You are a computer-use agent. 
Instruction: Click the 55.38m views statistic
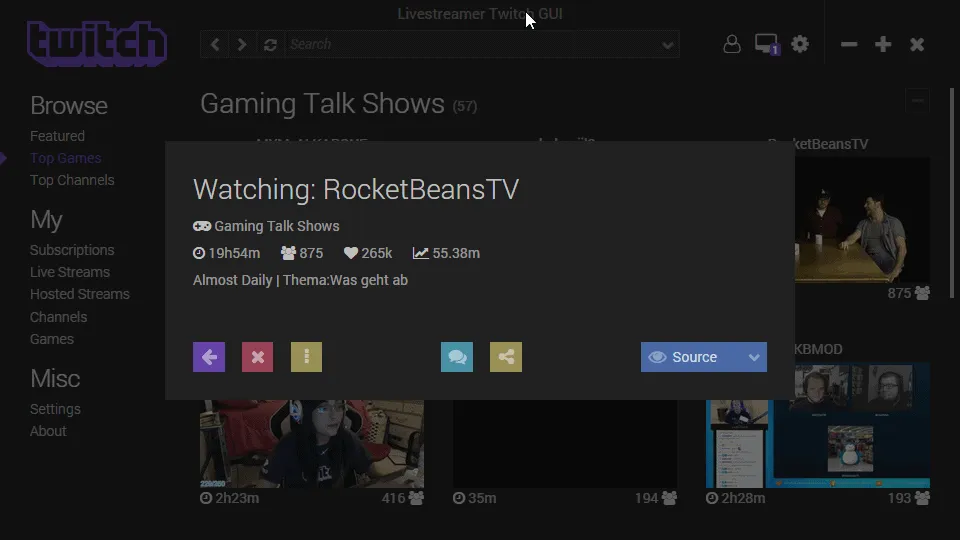(x=446, y=253)
